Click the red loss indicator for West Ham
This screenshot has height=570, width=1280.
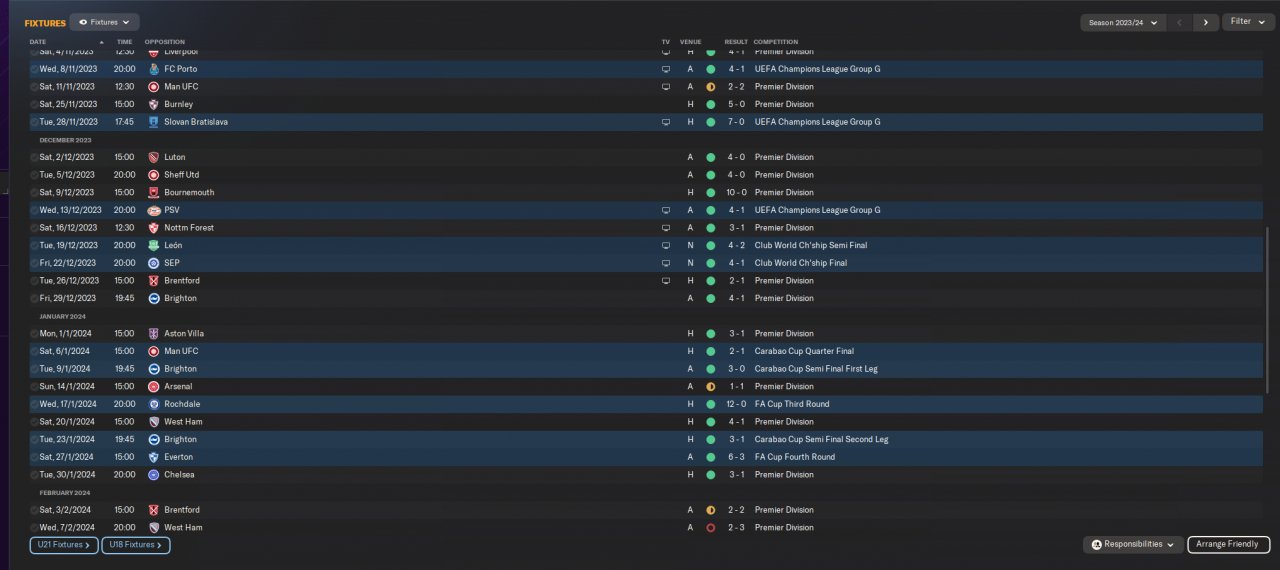coord(710,527)
